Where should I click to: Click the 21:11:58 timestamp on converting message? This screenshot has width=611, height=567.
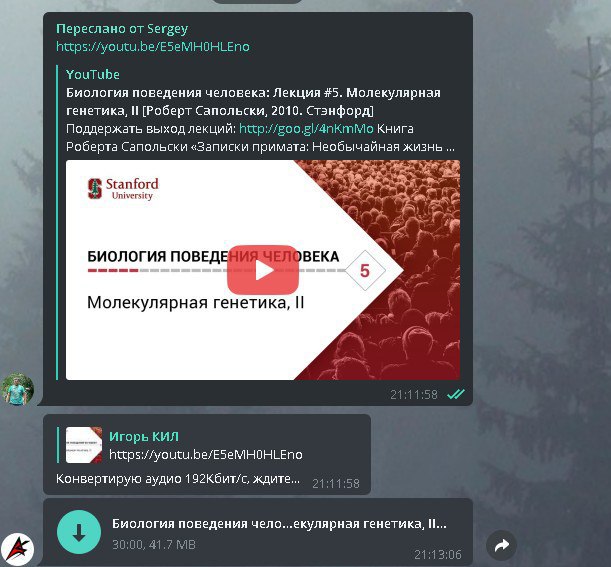tap(336, 484)
